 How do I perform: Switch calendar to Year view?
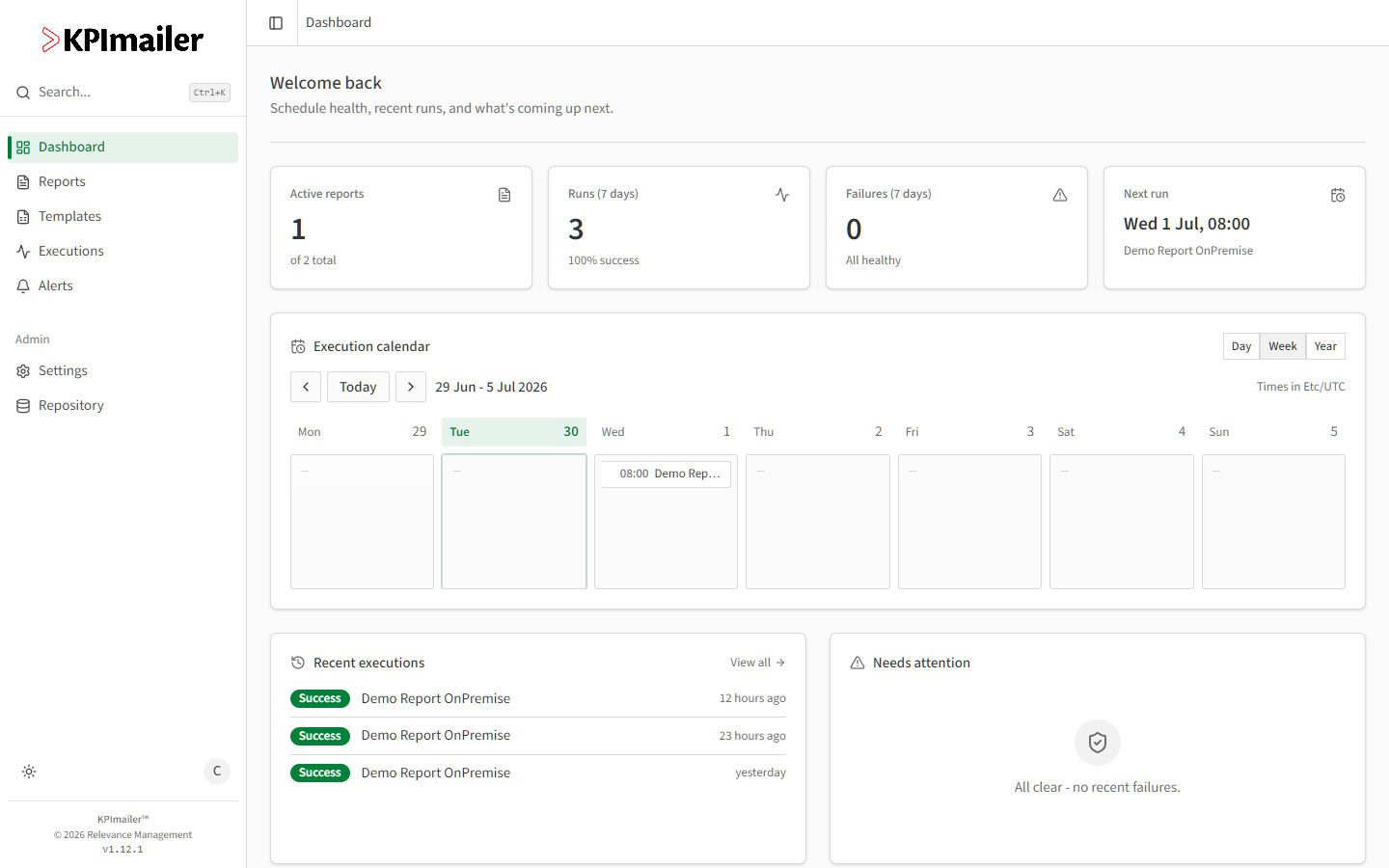1325,346
